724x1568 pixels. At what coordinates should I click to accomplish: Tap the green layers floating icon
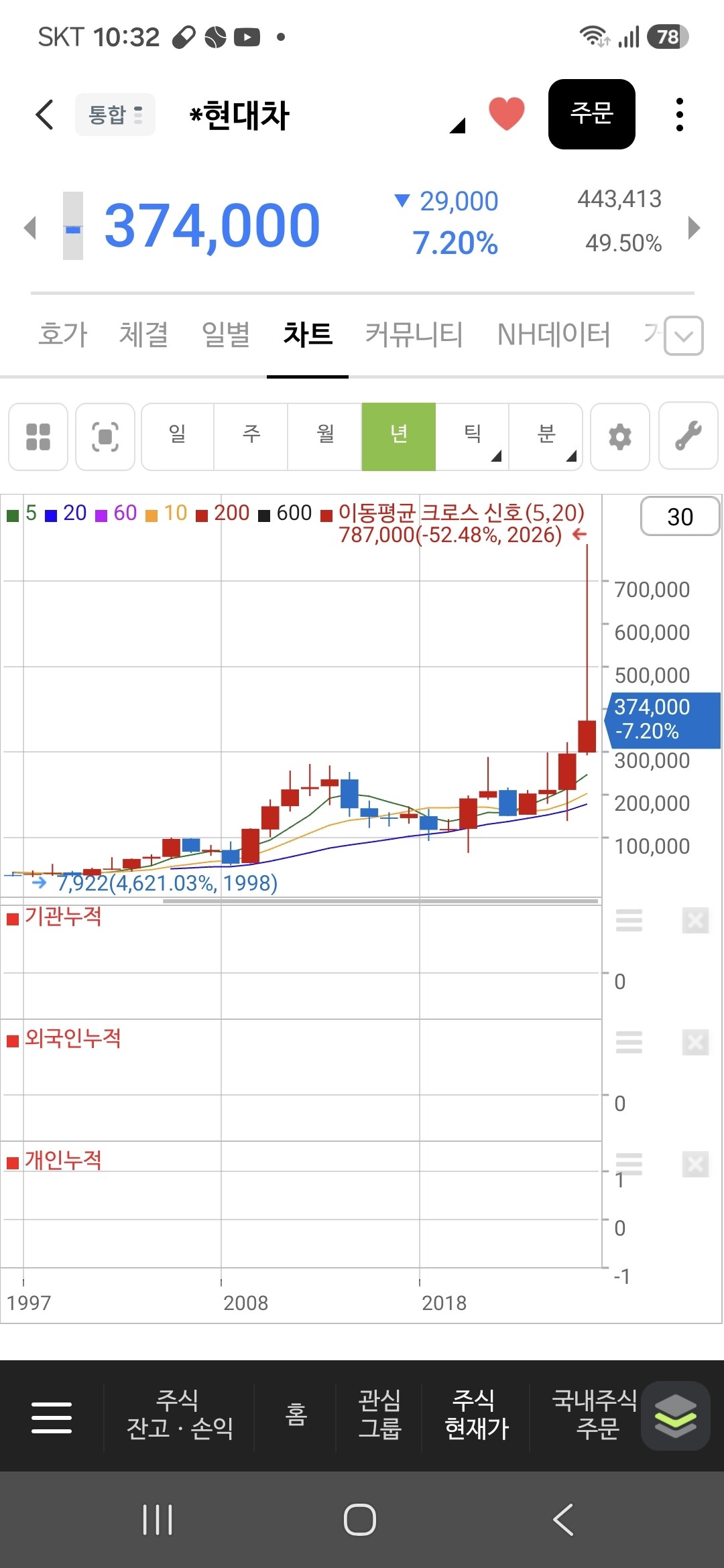coord(676,1416)
